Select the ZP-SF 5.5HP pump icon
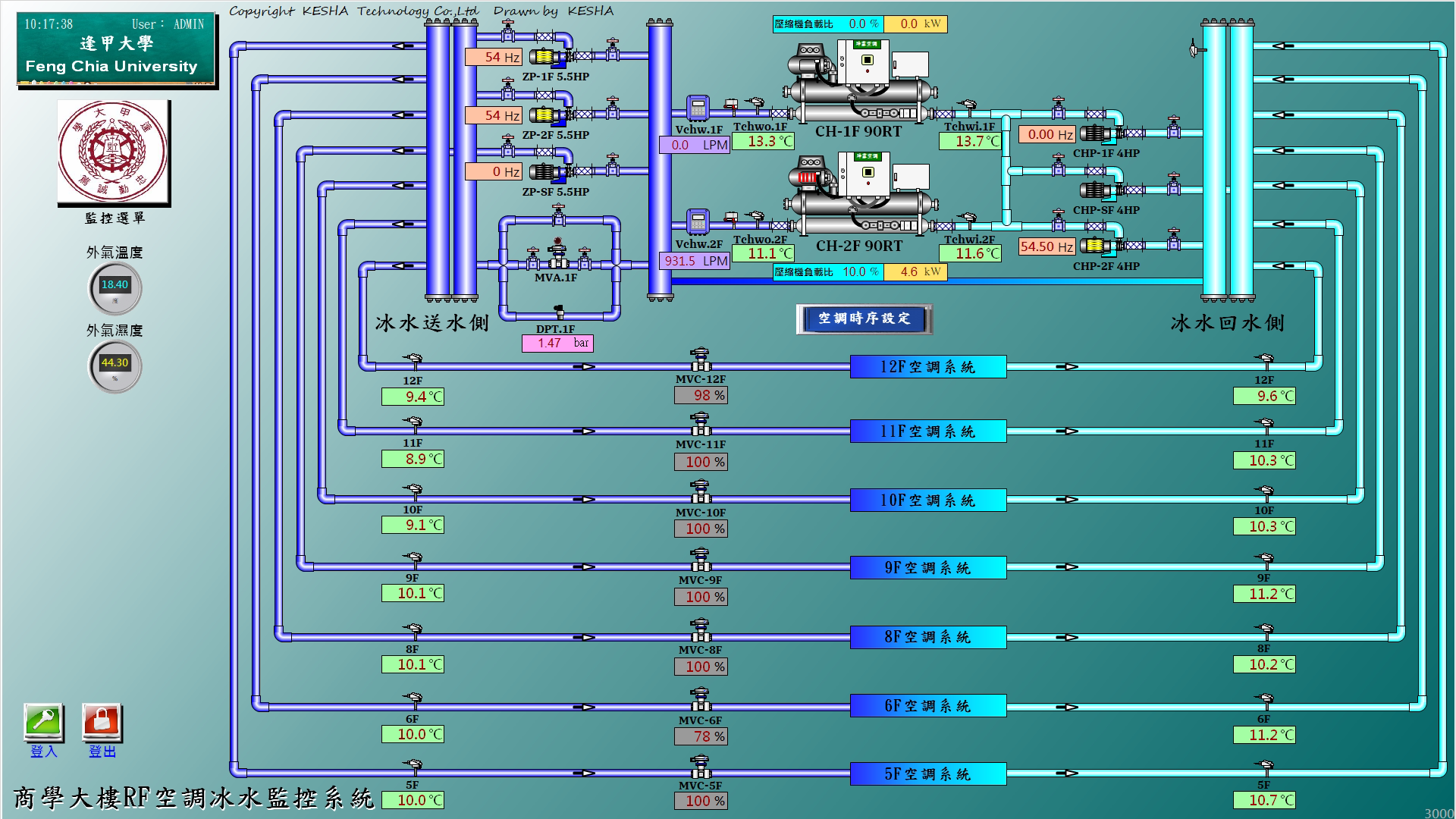Image resolution: width=1456 pixels, height=819 pixels. pos(545,172)
